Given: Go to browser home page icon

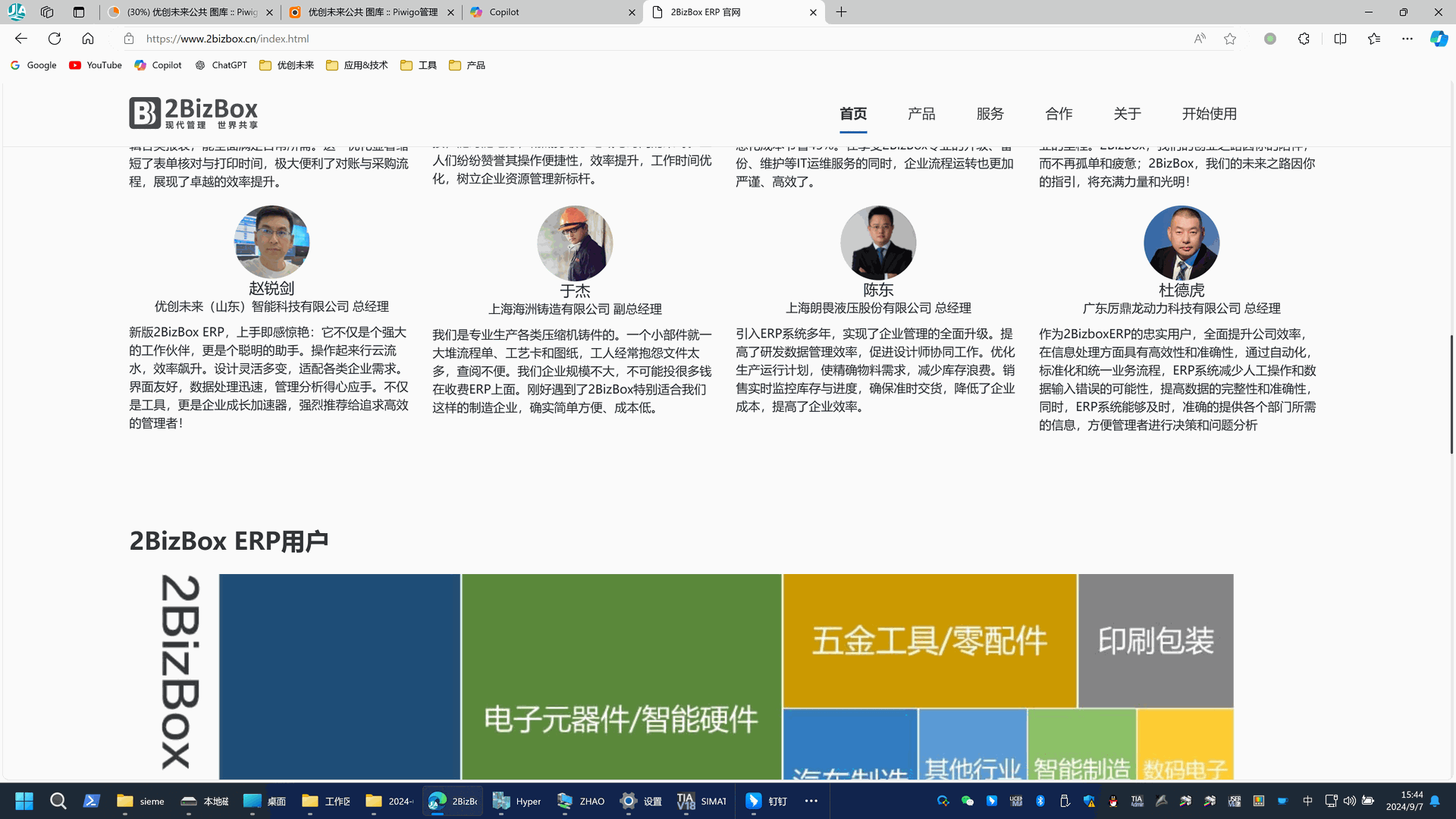Looking at the screenshot, I should [88, 39].
